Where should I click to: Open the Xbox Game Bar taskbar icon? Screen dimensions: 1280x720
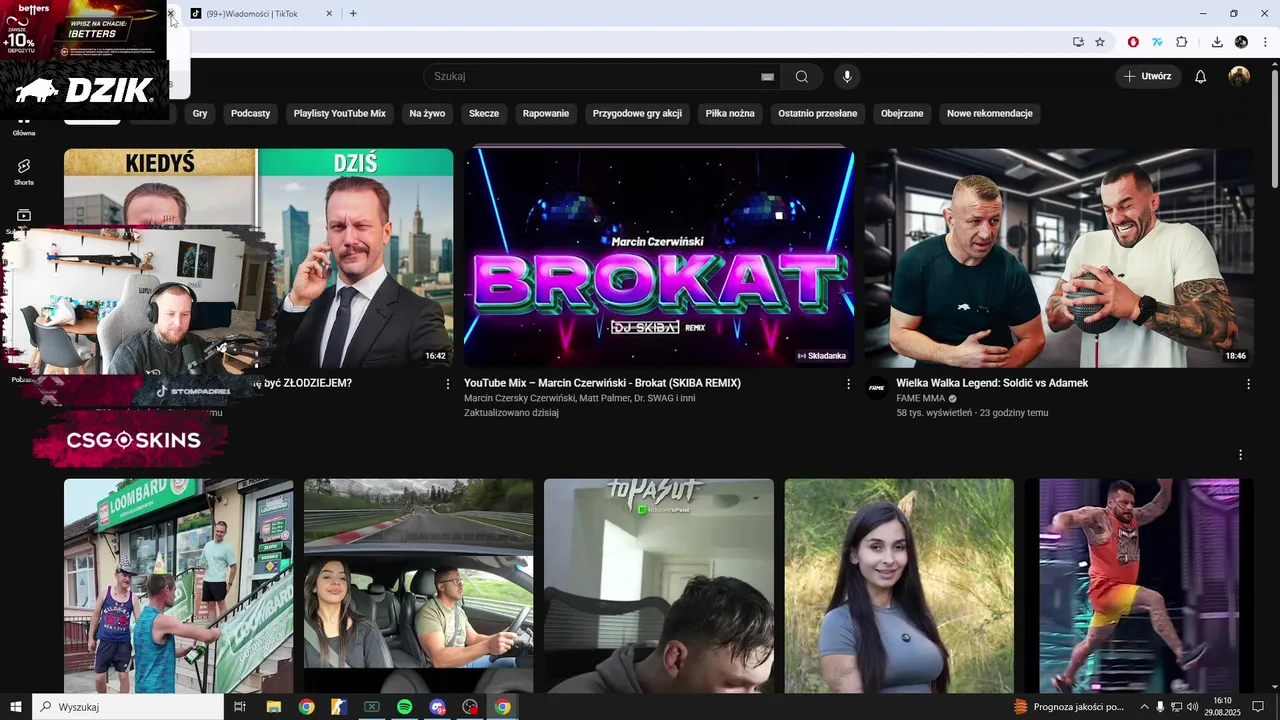372,707
